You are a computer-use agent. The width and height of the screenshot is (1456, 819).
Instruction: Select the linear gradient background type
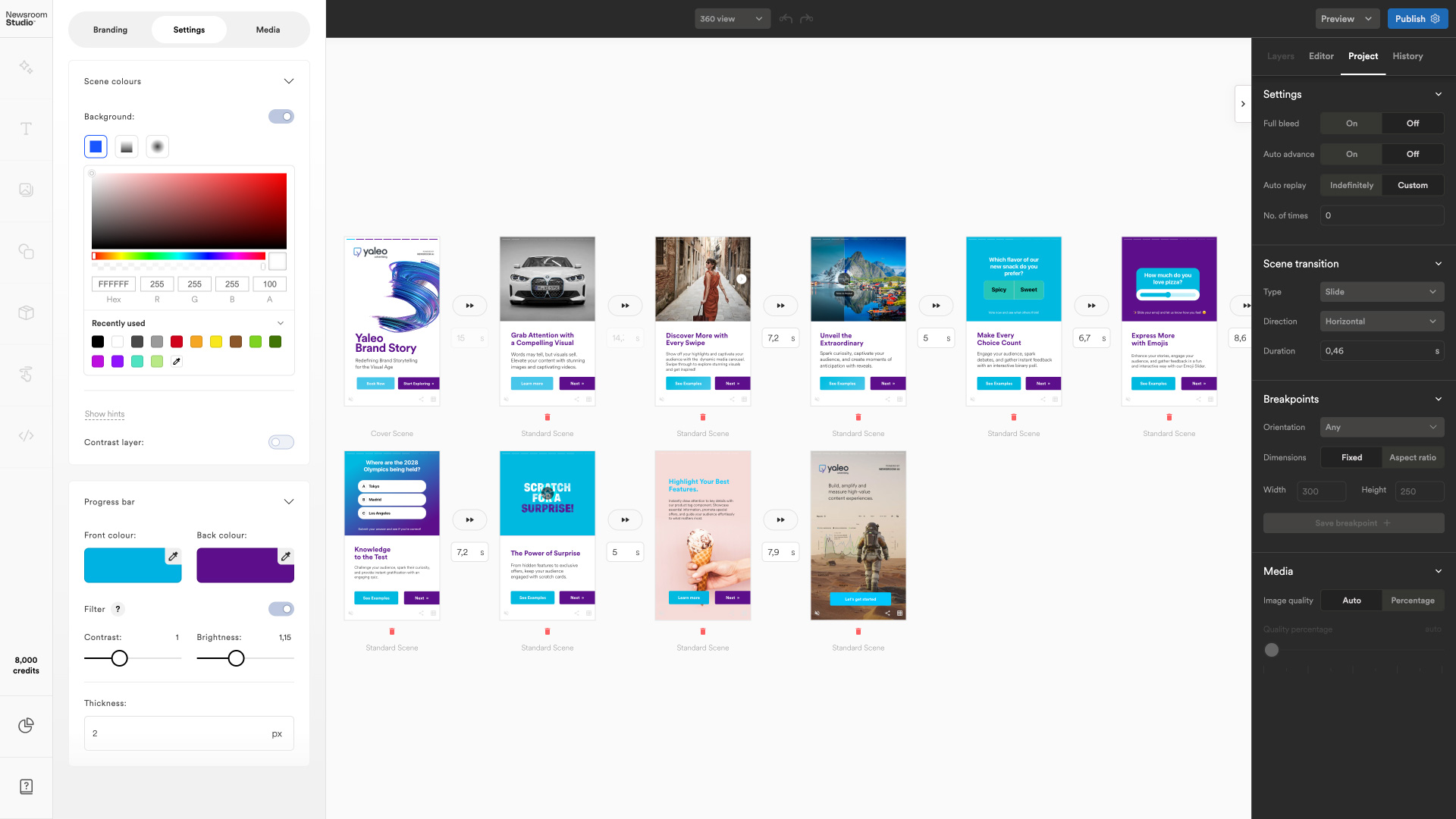click(x=127, y=147)
